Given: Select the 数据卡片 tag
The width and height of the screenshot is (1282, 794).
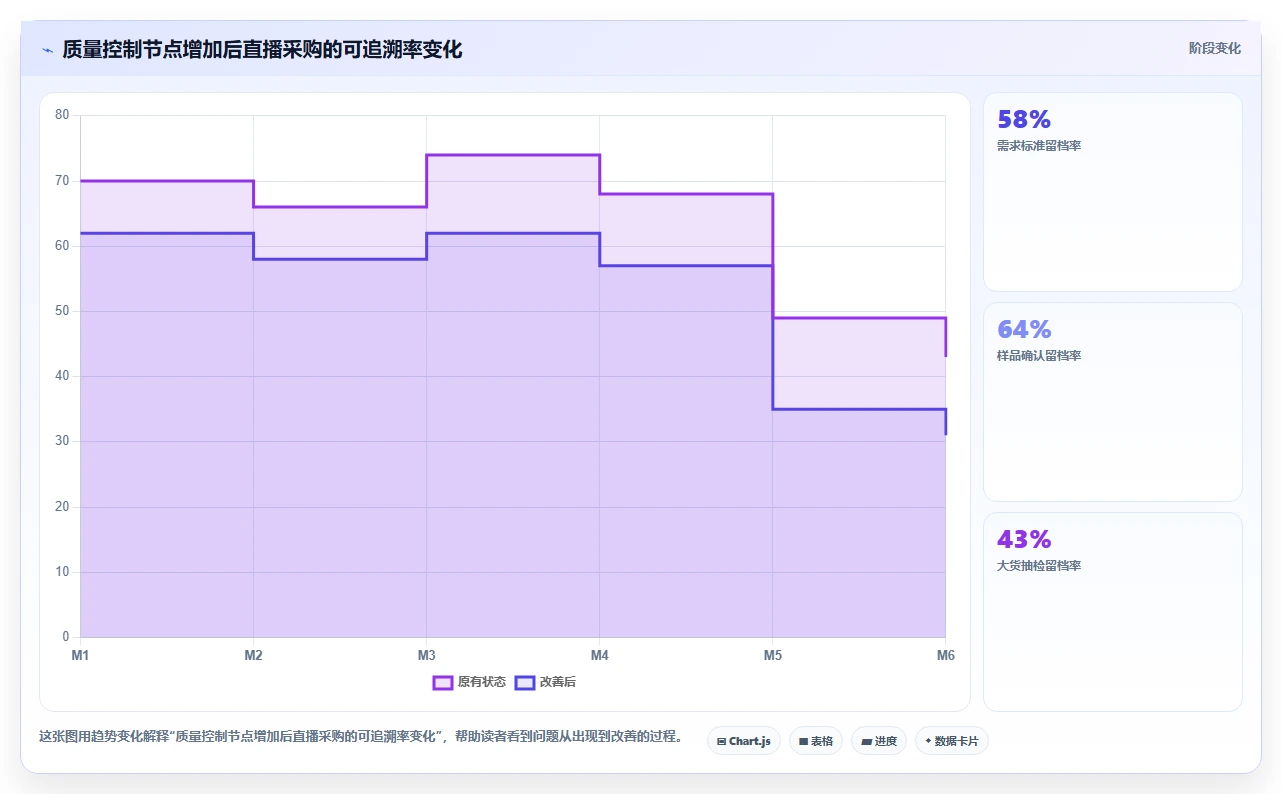Looking at the screenshot, I should (x=952, y=741).
